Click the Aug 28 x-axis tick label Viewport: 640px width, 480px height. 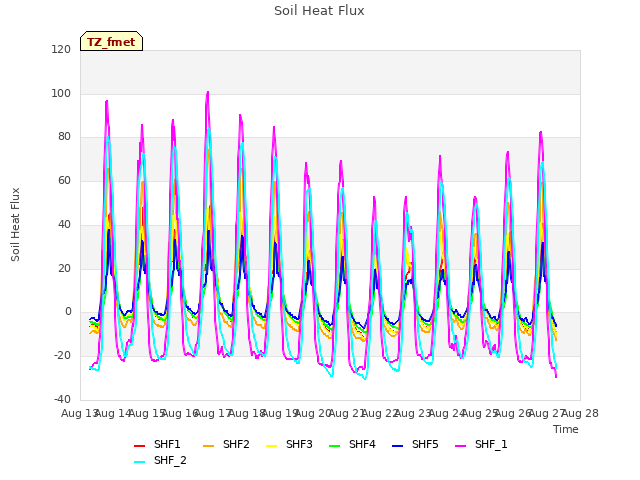pos(580,413)
